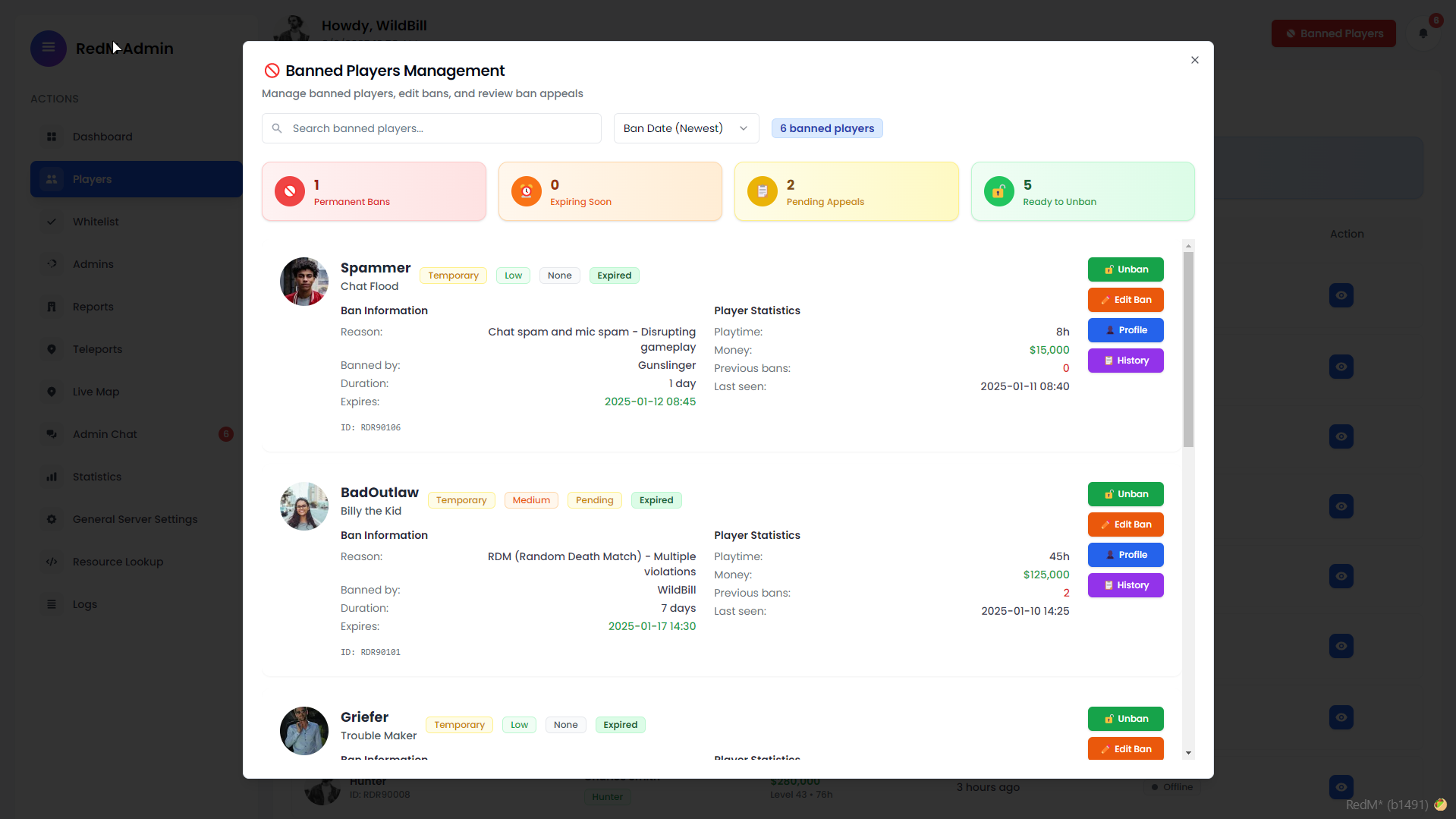Unban the player Griefer

tap(1125, 719)
